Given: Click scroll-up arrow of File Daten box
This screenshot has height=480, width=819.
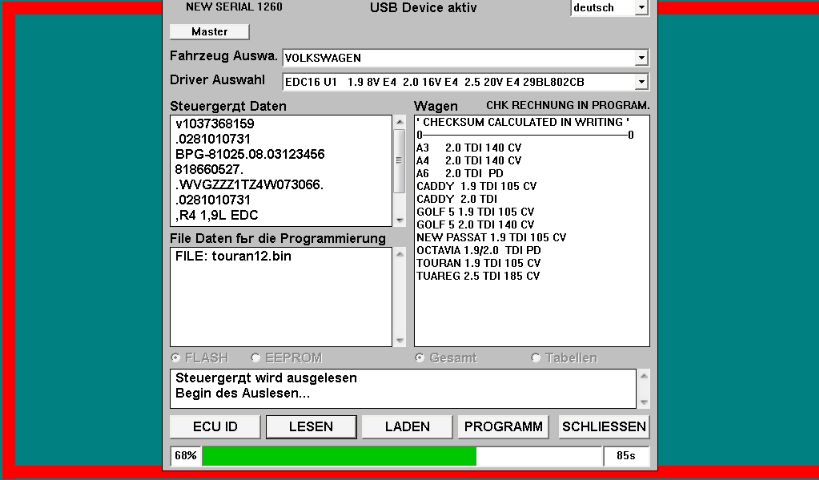Looking at the screenshot, I should (x=400, y=254).
